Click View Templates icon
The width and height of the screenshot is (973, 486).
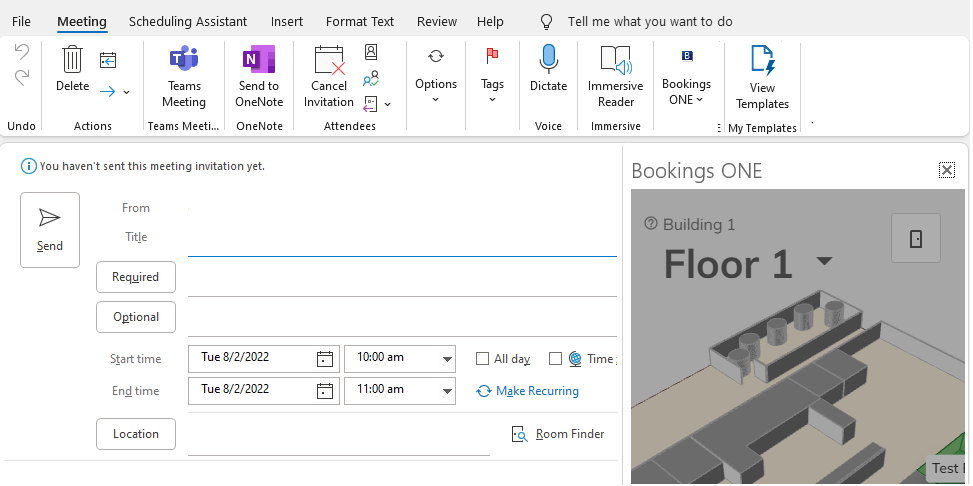[x=762, y=62]
